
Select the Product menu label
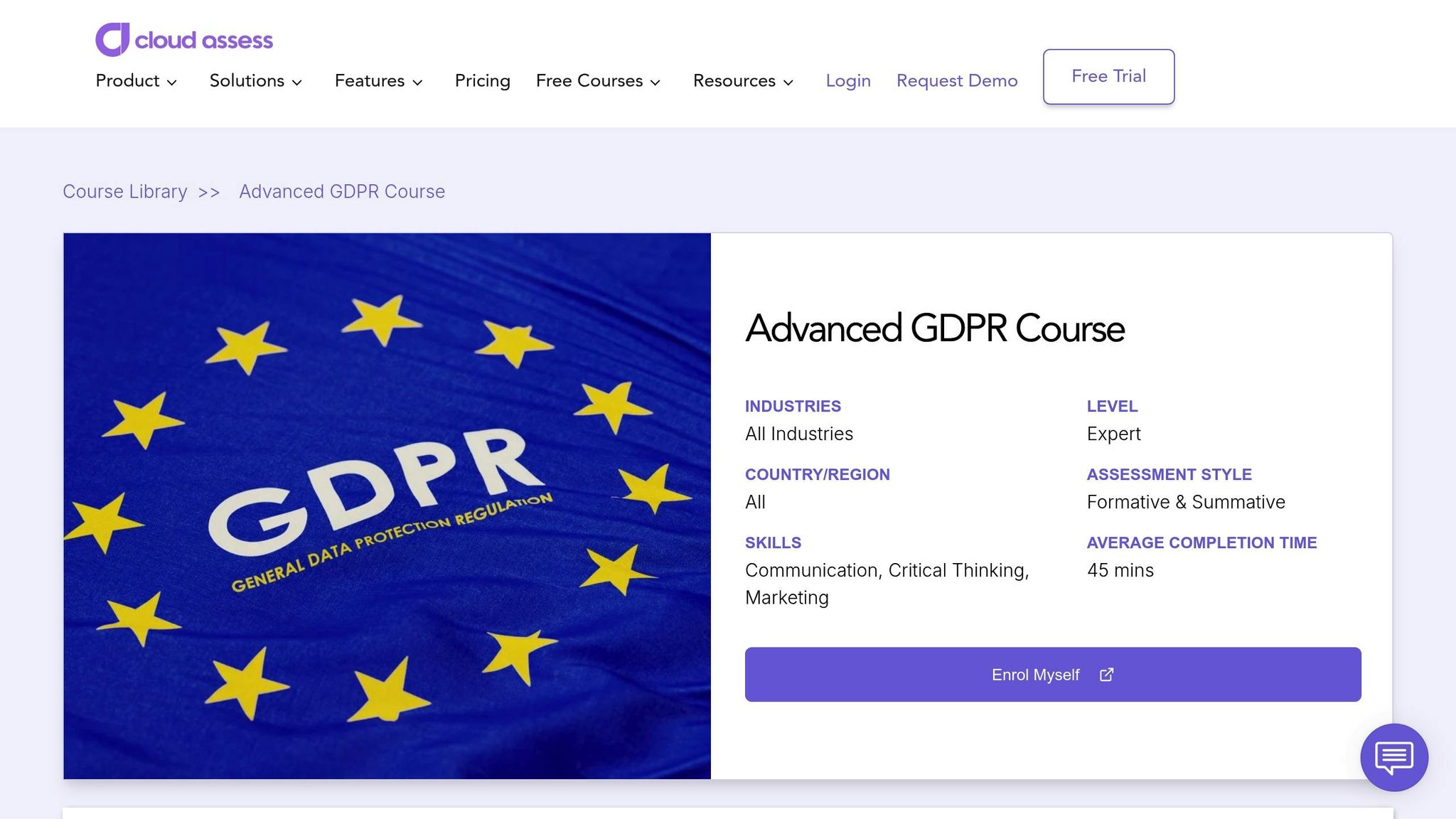click(x=127, y=81)
